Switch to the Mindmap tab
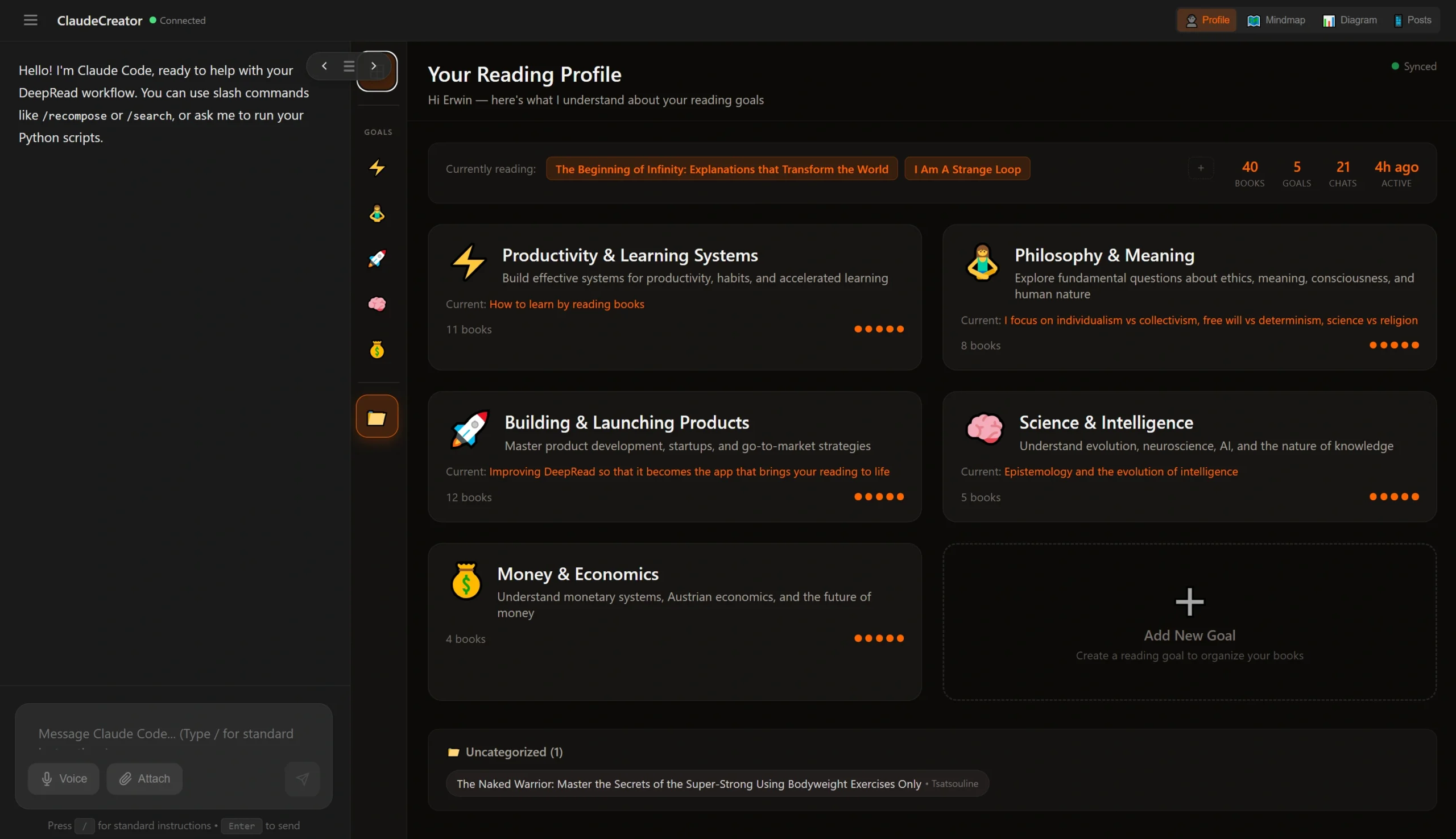The height and width of the screenshot is (839, 1456). [1276, 20]
